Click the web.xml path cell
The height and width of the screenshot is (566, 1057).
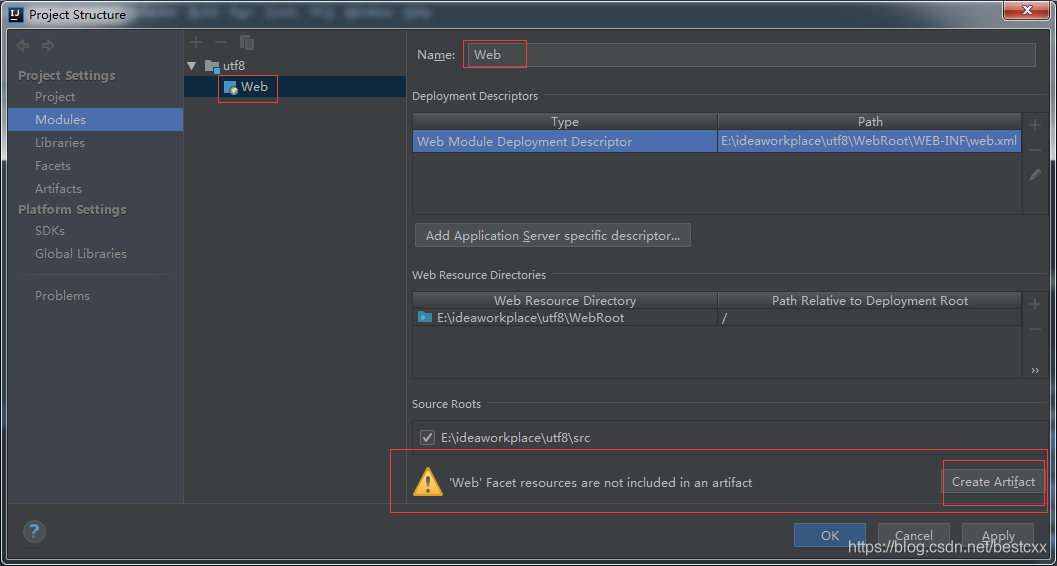(x=870, y=142)
